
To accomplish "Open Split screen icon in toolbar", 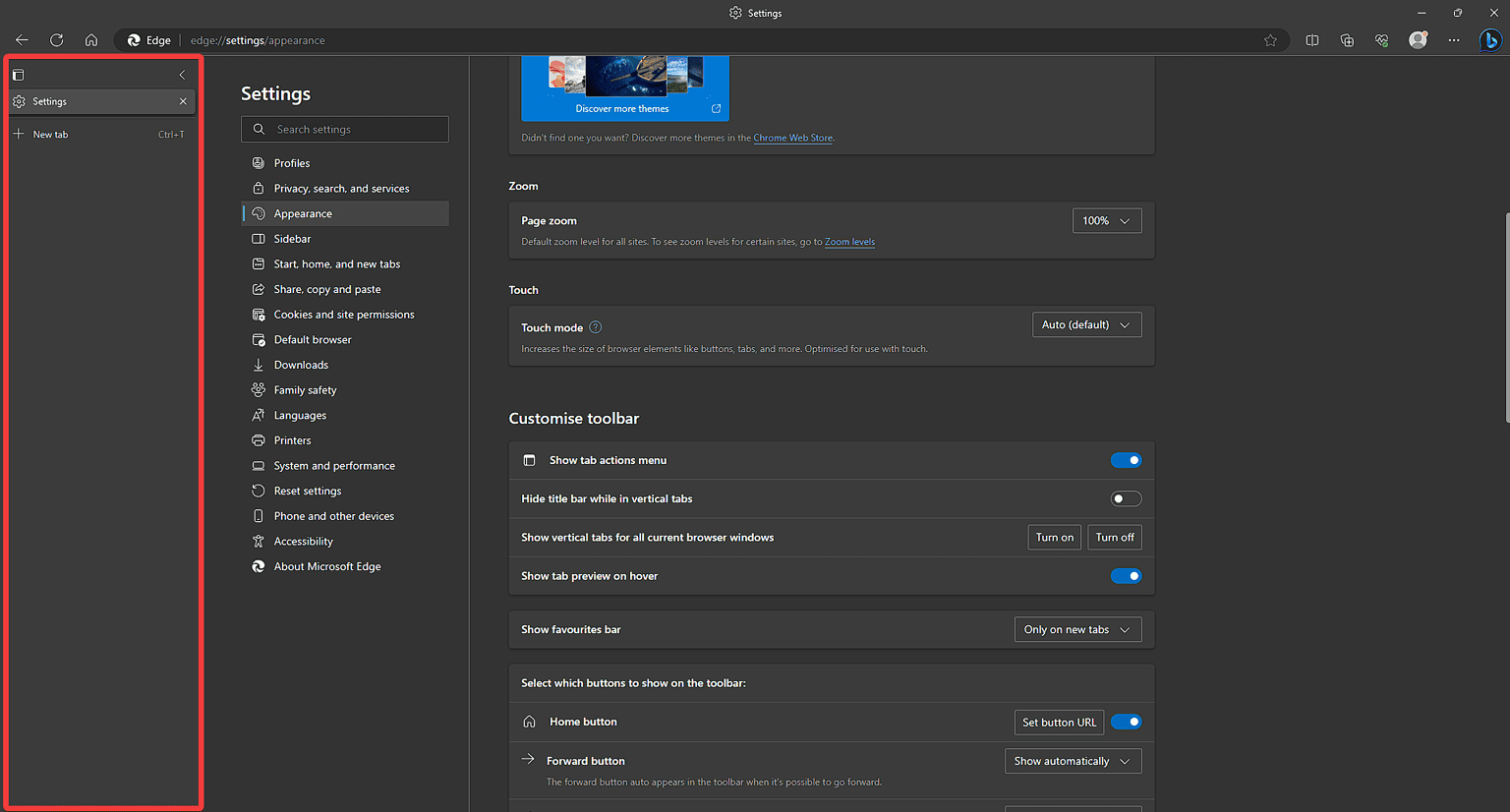I will (x=1312, y=40).
